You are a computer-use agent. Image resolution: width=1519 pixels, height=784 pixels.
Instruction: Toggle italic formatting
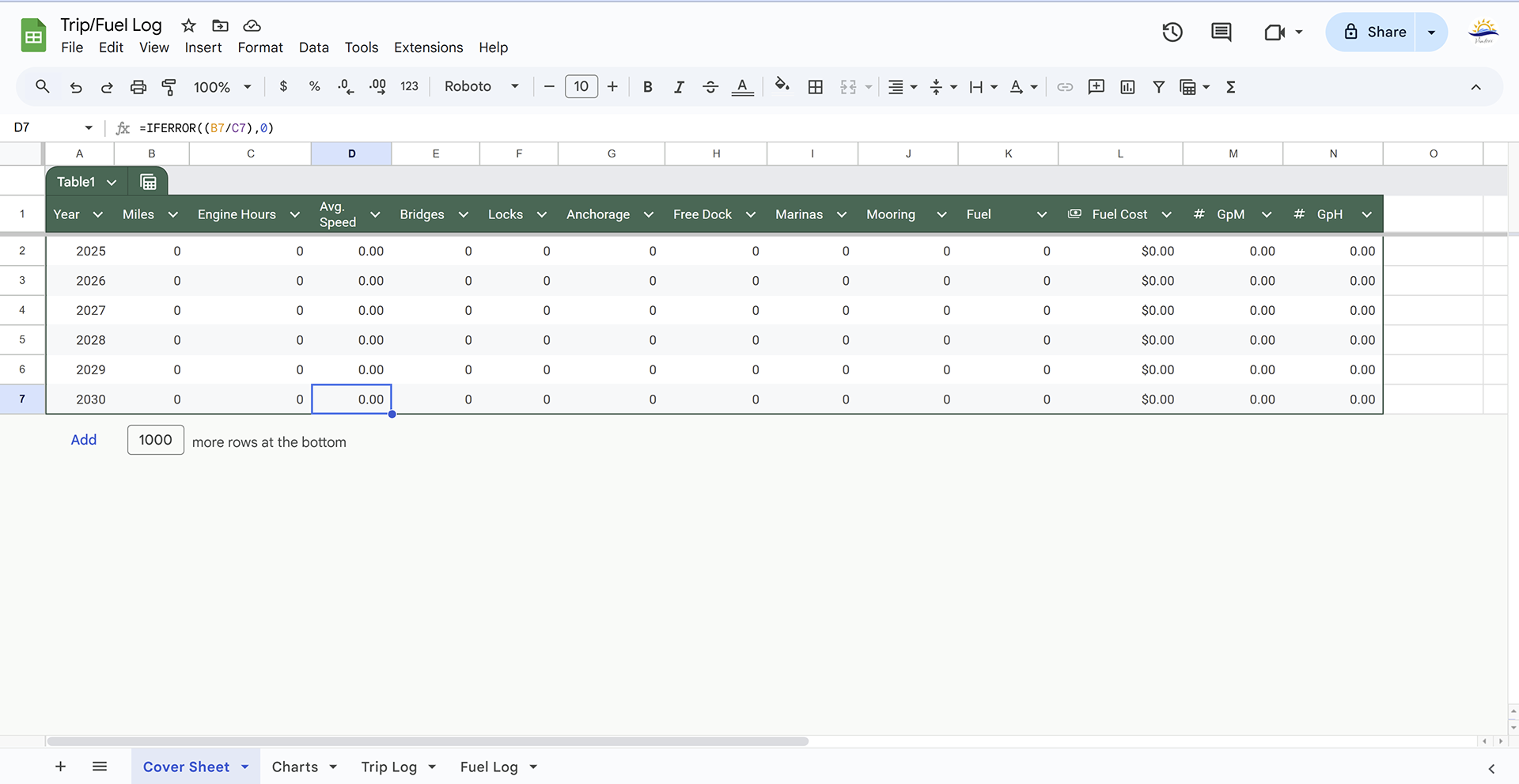point(679,87)
